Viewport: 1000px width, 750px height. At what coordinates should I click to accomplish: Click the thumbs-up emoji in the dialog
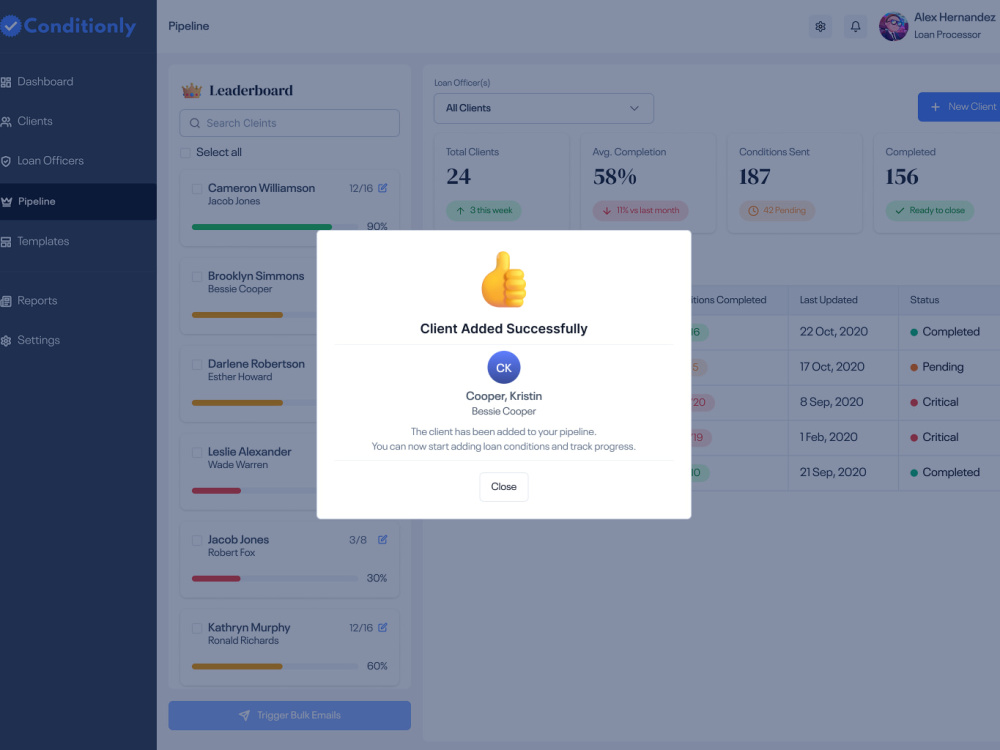point(504,279)
